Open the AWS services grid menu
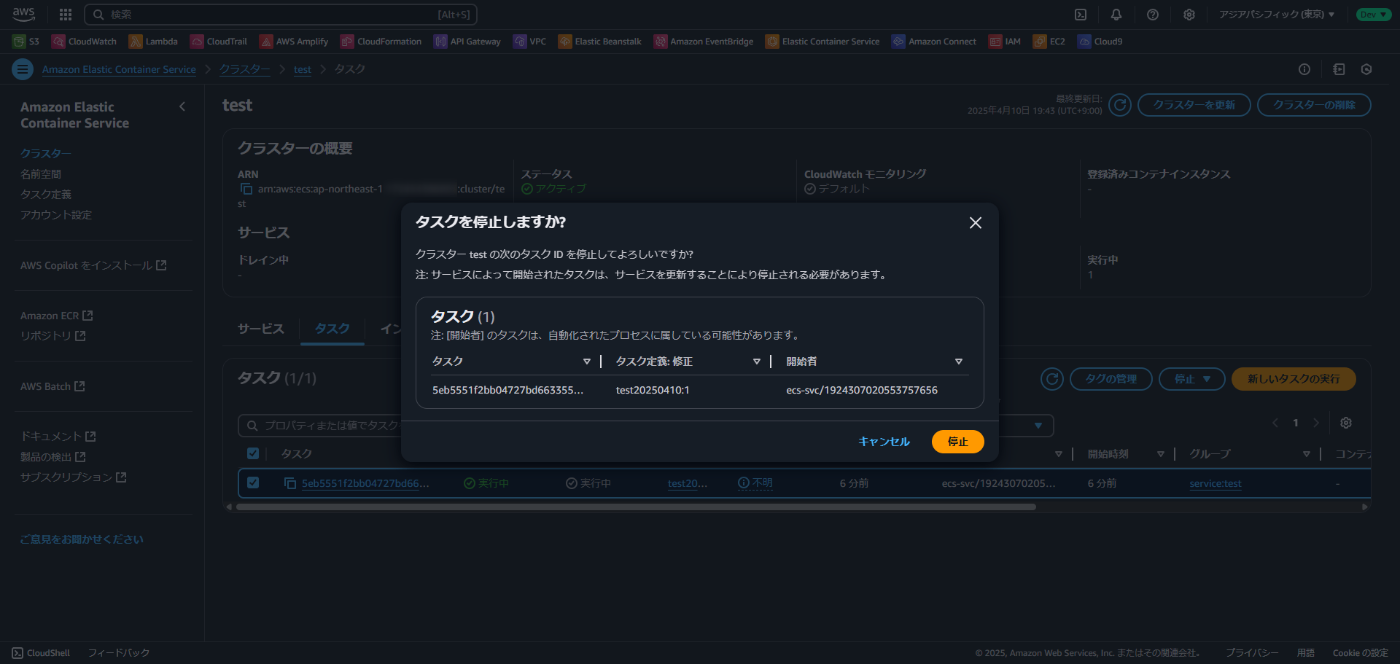Image resolution: width=1400 pixels, height=664 pixels. [66, 14]
